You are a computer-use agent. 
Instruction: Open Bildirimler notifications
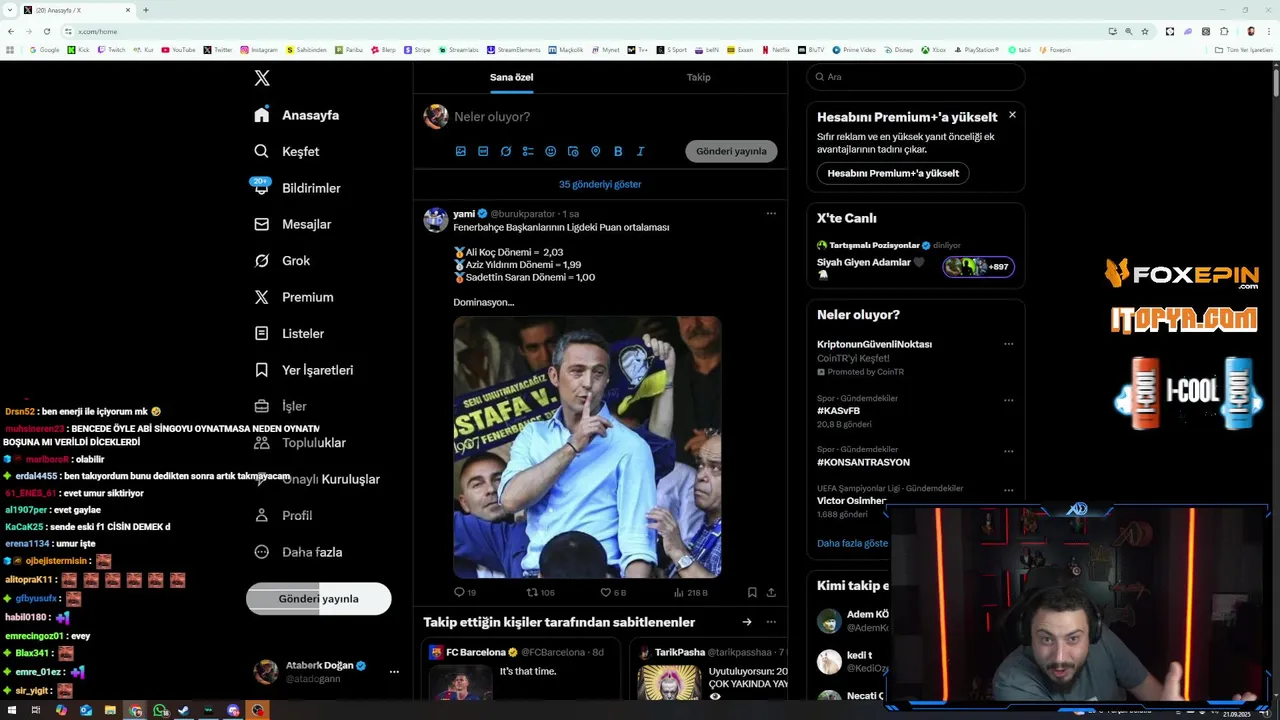pos(297,188)
